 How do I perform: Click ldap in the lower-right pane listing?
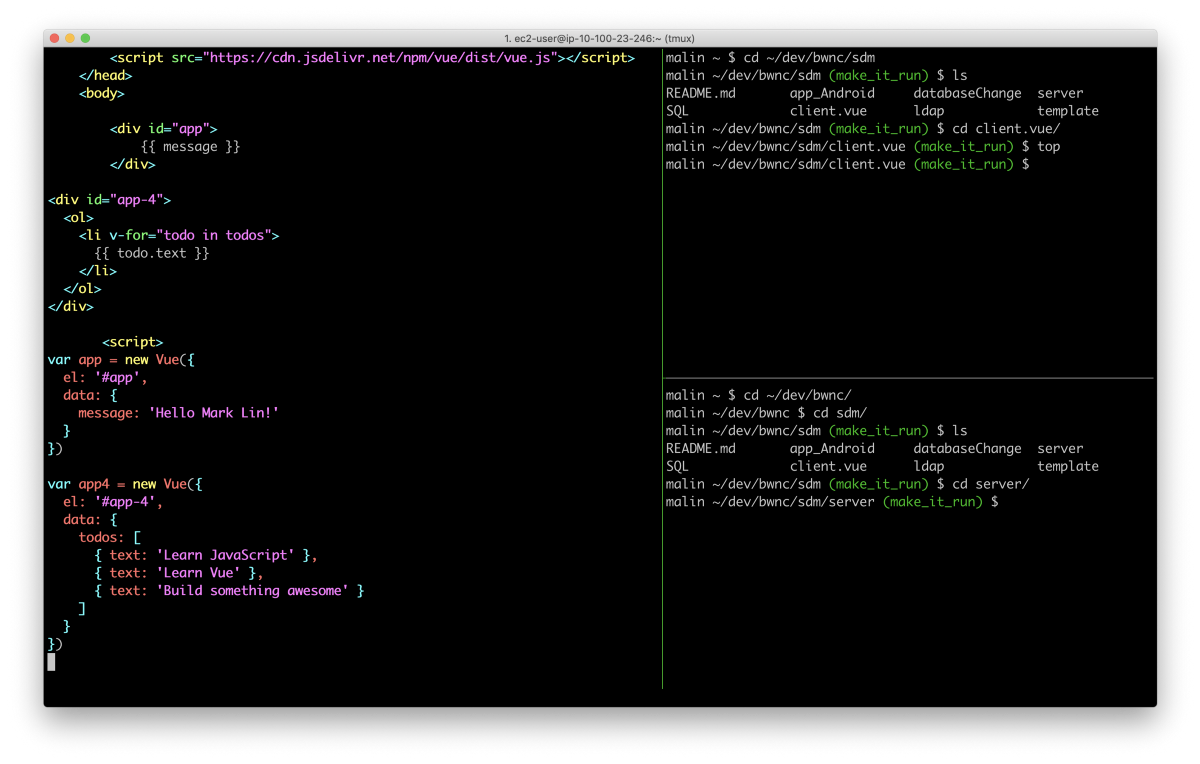pyautogui.click(x=929, y=466)
